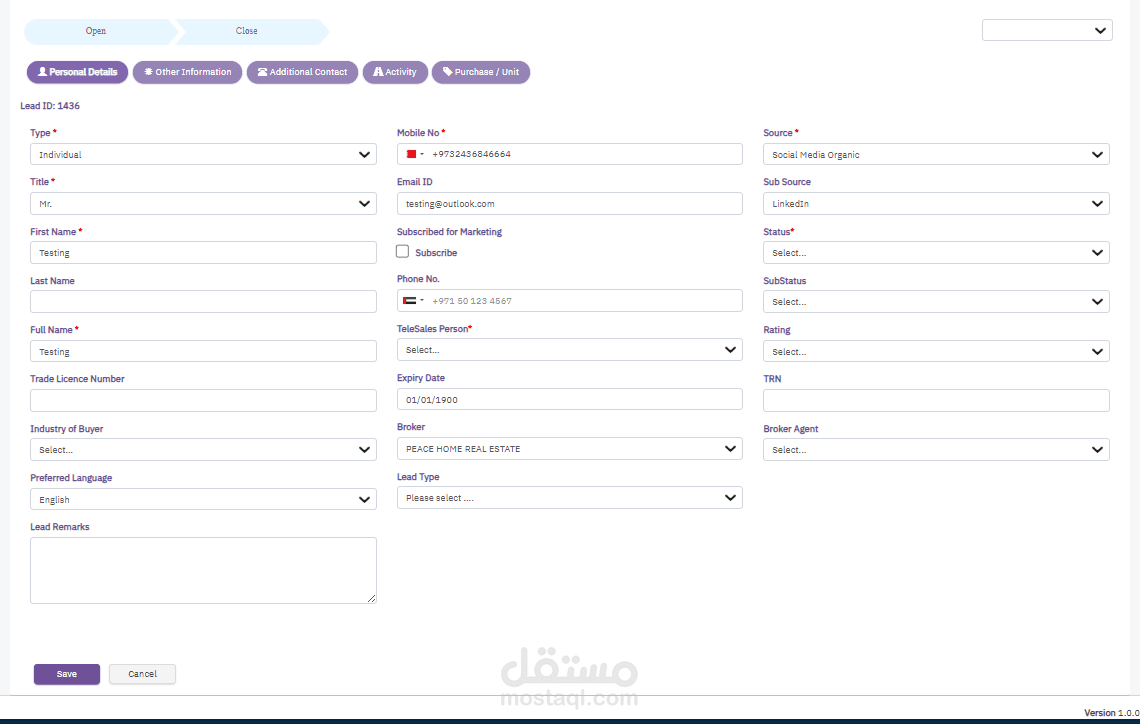The height and width of the screenshot is (724, 1140).
Task: Click the Save button
Action: click(x=67, y=674)
